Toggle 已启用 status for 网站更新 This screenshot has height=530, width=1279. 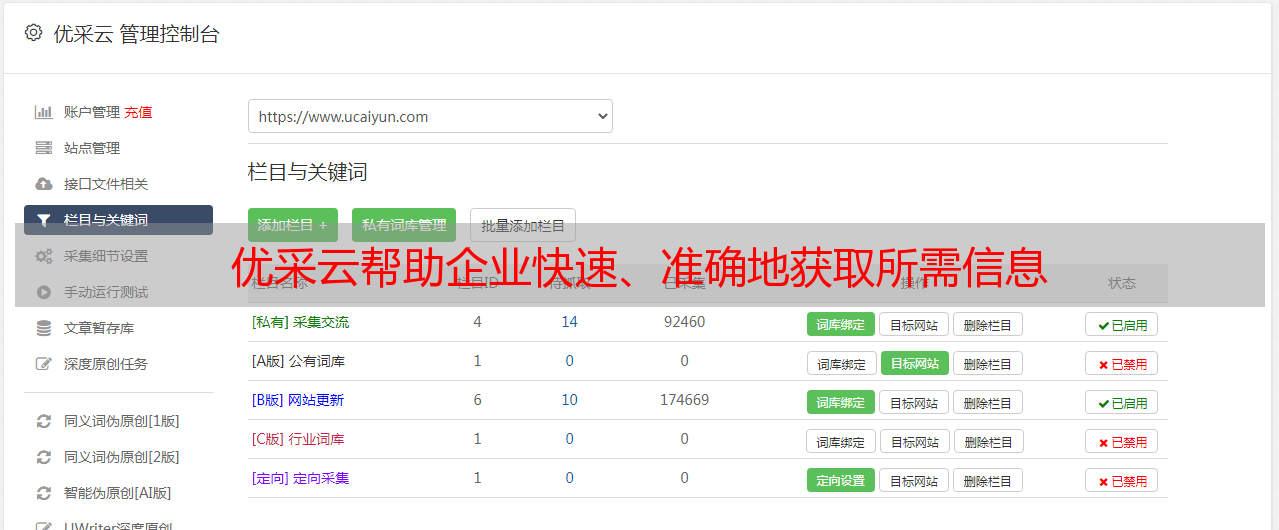(1122, 402)
